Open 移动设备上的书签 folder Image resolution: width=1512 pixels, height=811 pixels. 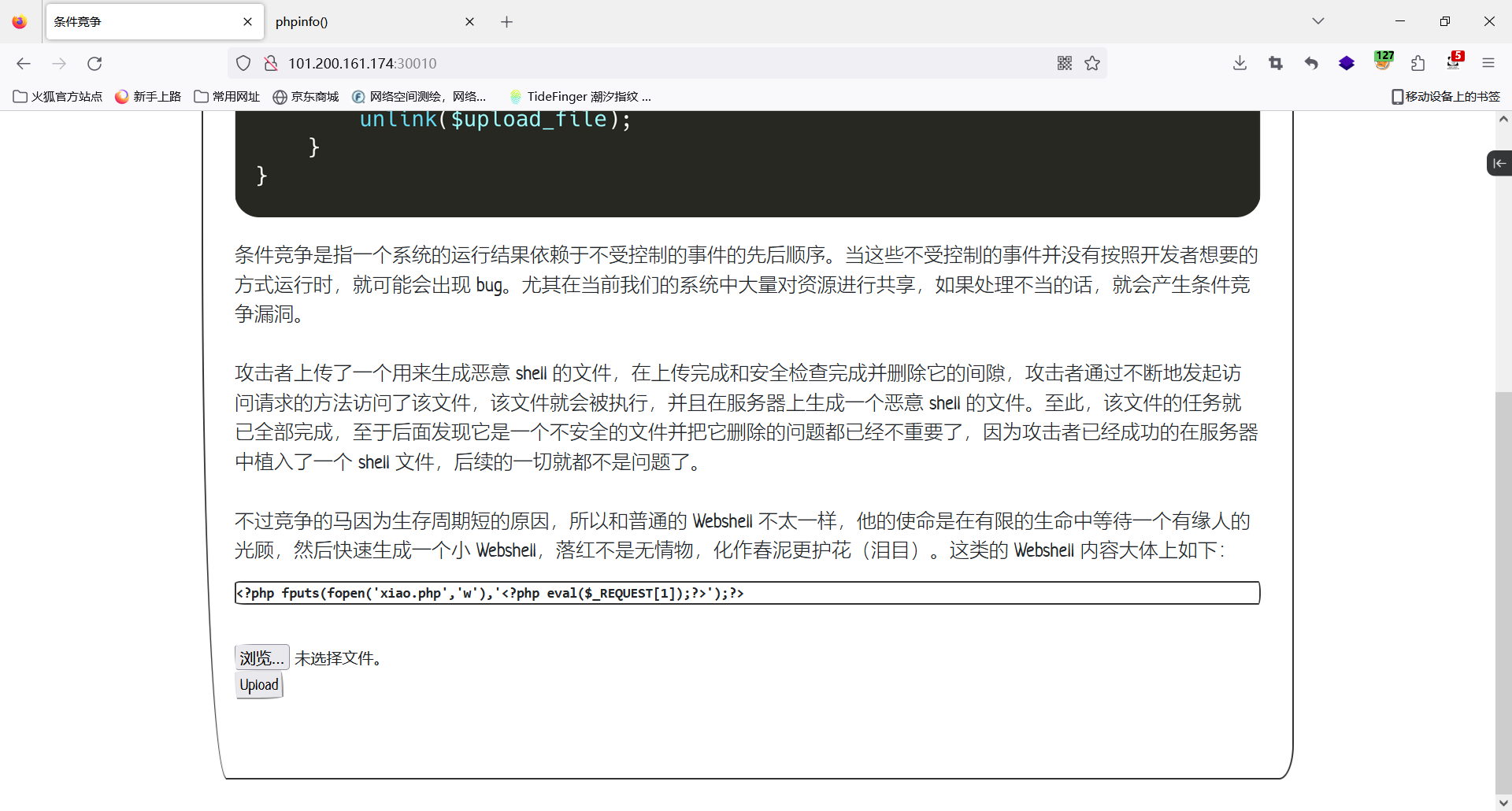pos(1446,96)
